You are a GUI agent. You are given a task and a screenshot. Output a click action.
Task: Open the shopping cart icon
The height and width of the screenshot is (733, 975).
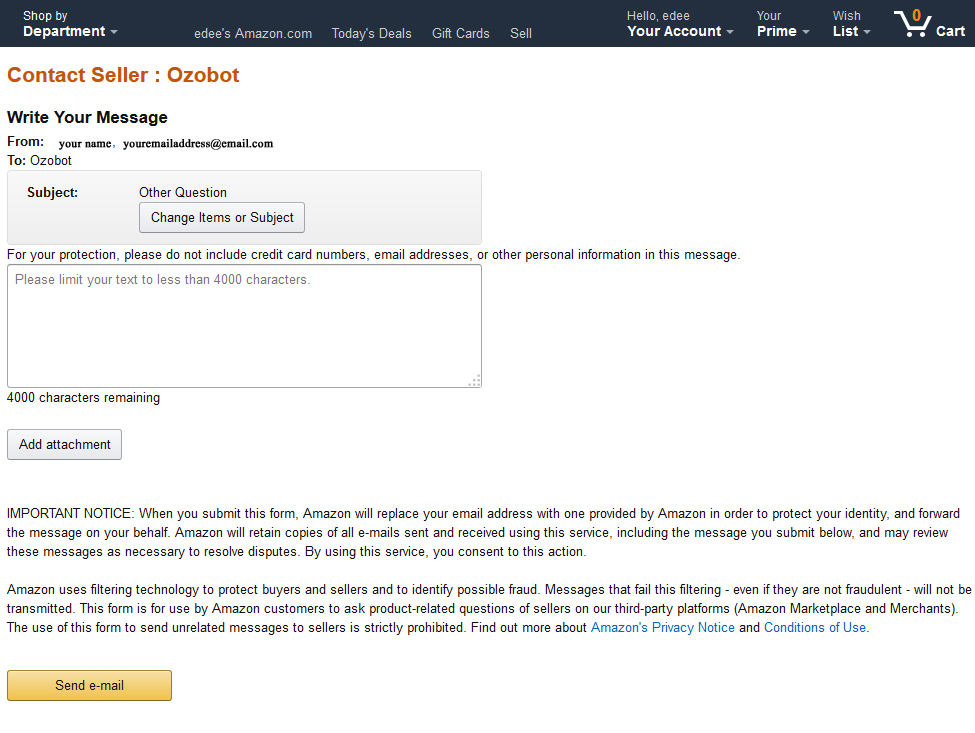pyautogui.click(x=912, y=24)
